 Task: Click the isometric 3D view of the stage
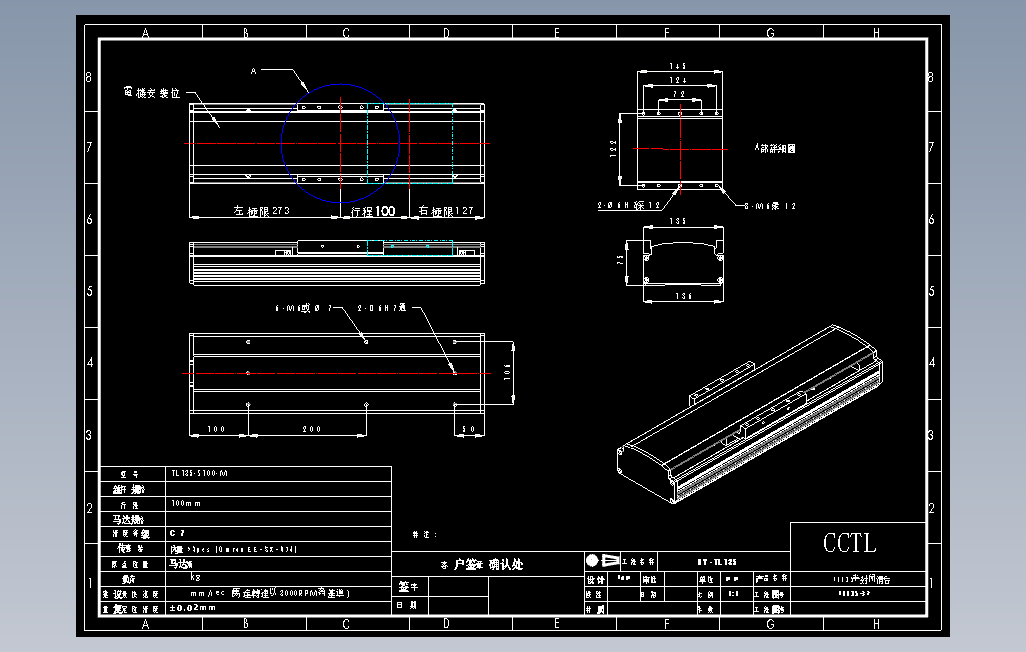pos(750,414)
